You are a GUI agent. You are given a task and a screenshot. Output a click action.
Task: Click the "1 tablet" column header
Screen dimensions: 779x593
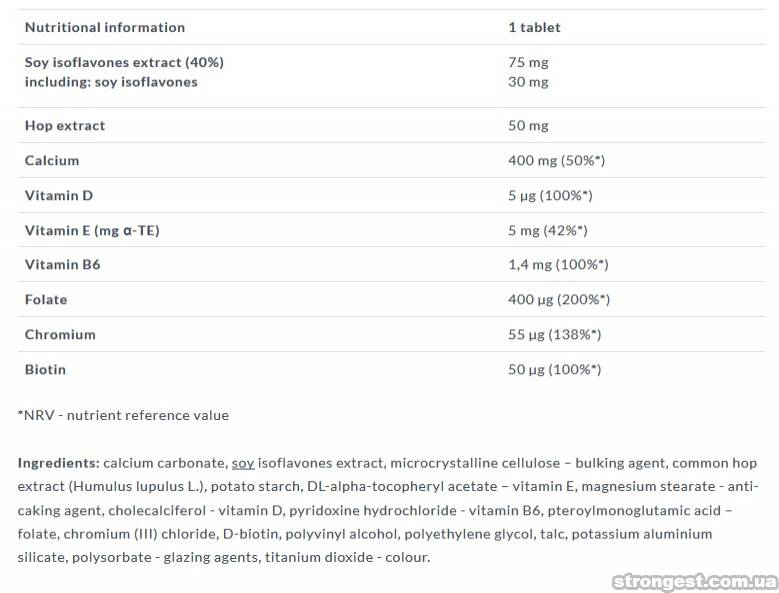pos(534,27)
